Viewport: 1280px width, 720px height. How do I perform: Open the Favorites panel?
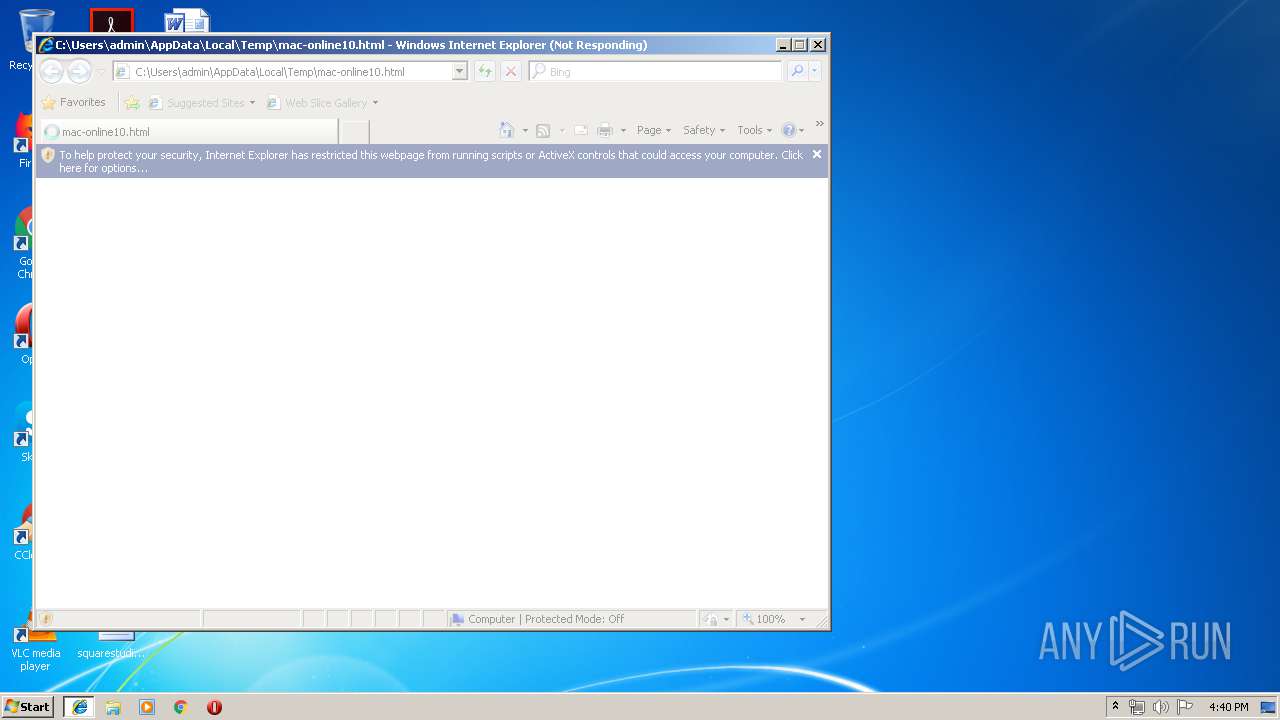(73, 102)
